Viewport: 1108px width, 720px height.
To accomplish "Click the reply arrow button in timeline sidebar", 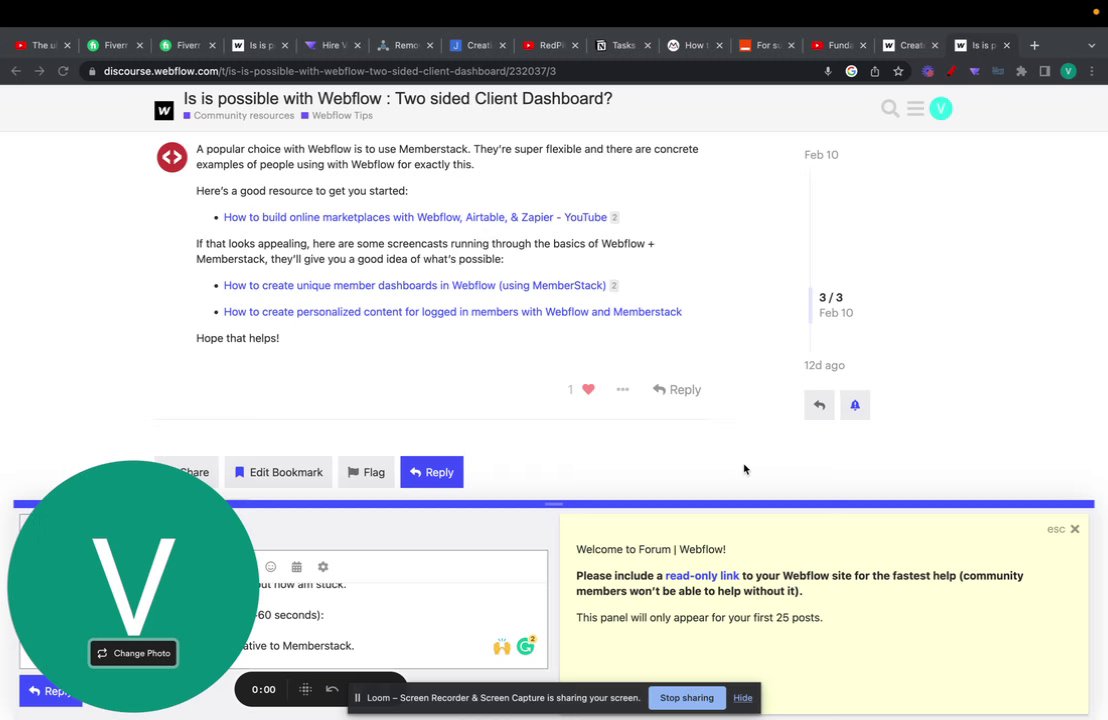I will [819, 405].
